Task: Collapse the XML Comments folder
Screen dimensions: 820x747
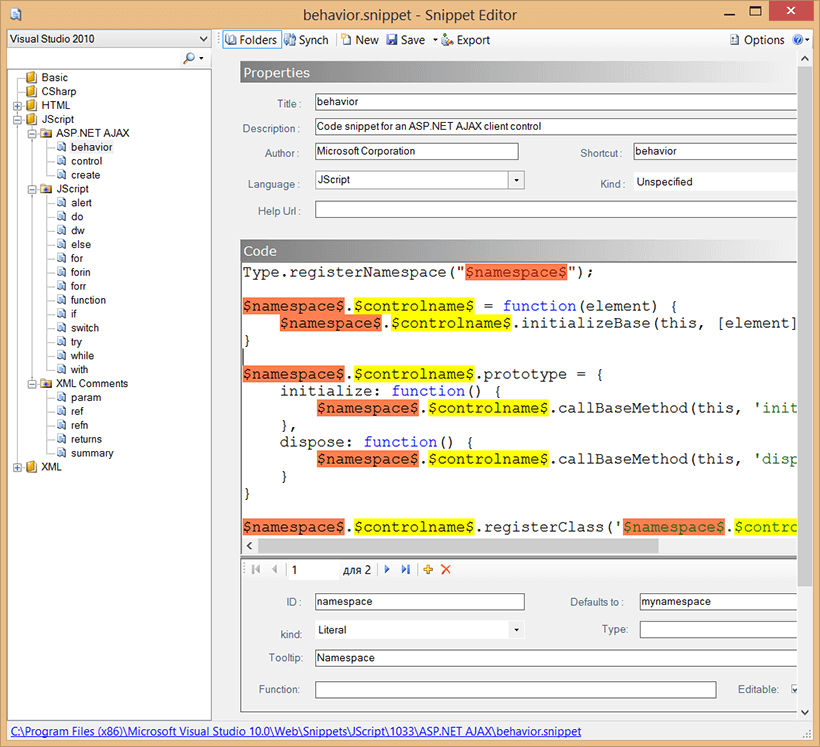Action: [x=32, y=384]
